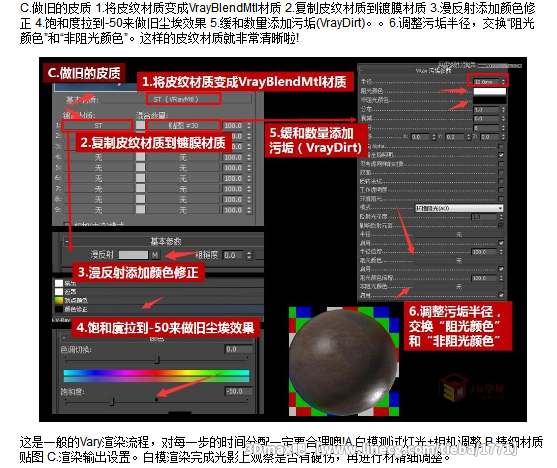Toggle the checked checkbox below Alpha

click(x=501, y=155)
